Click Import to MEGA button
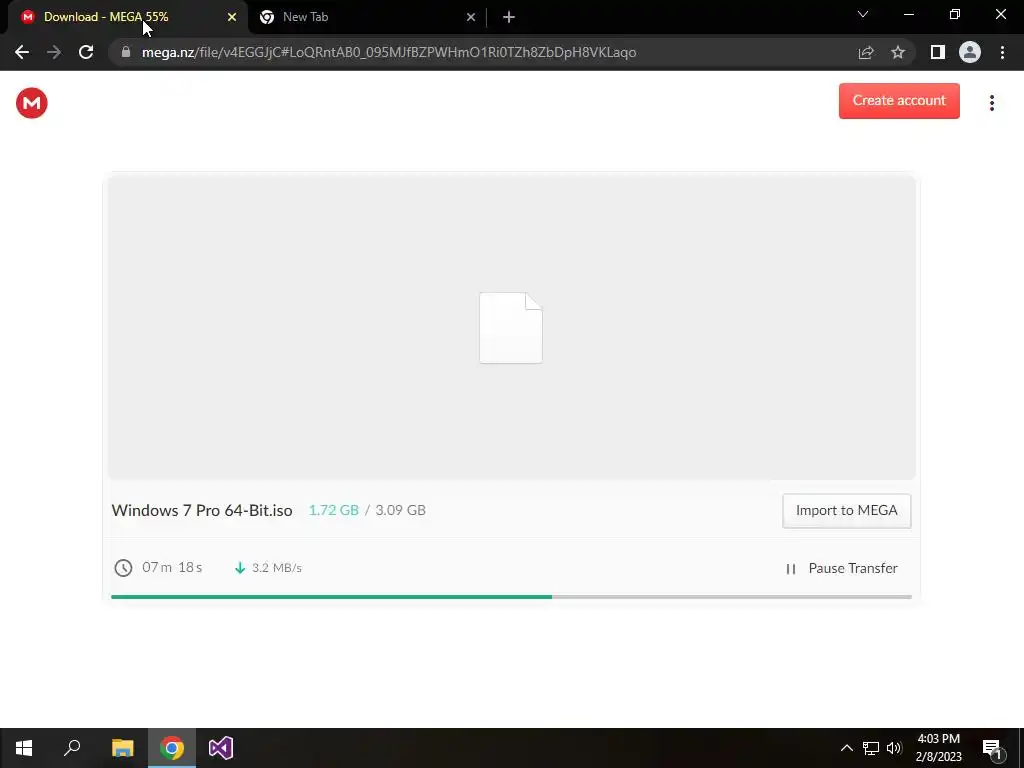This screenshot has width=1024, height=768. [846, 511]
